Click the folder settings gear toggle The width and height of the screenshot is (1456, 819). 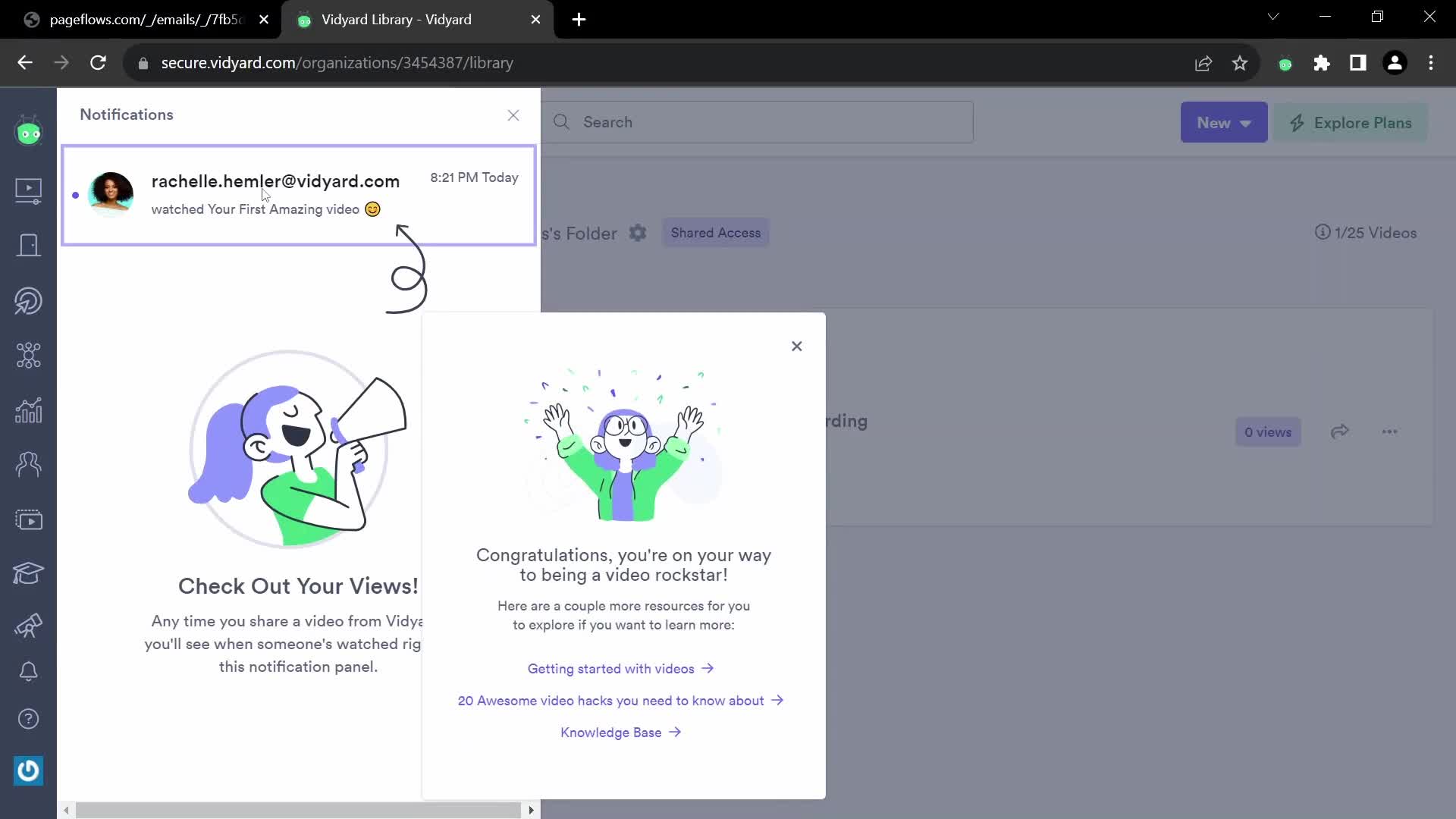pyautogui.click(x=638, y=233)
